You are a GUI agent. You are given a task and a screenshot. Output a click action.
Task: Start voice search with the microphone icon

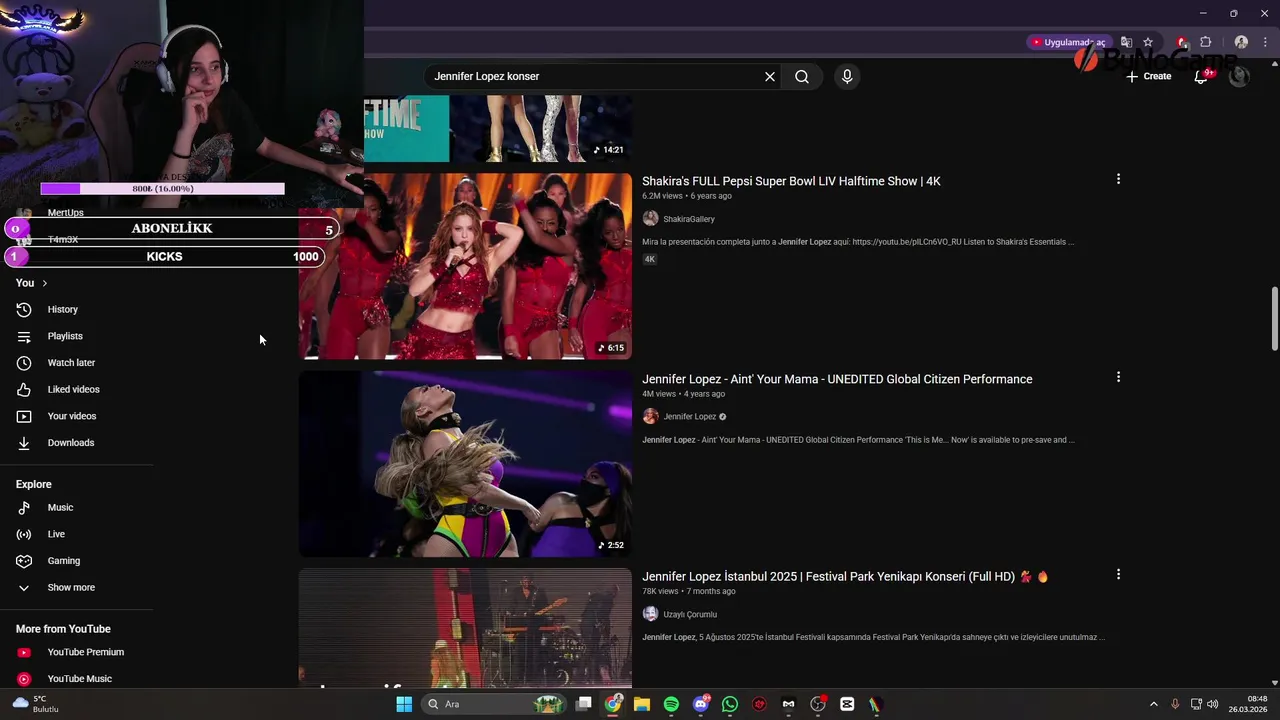[847, 76]
